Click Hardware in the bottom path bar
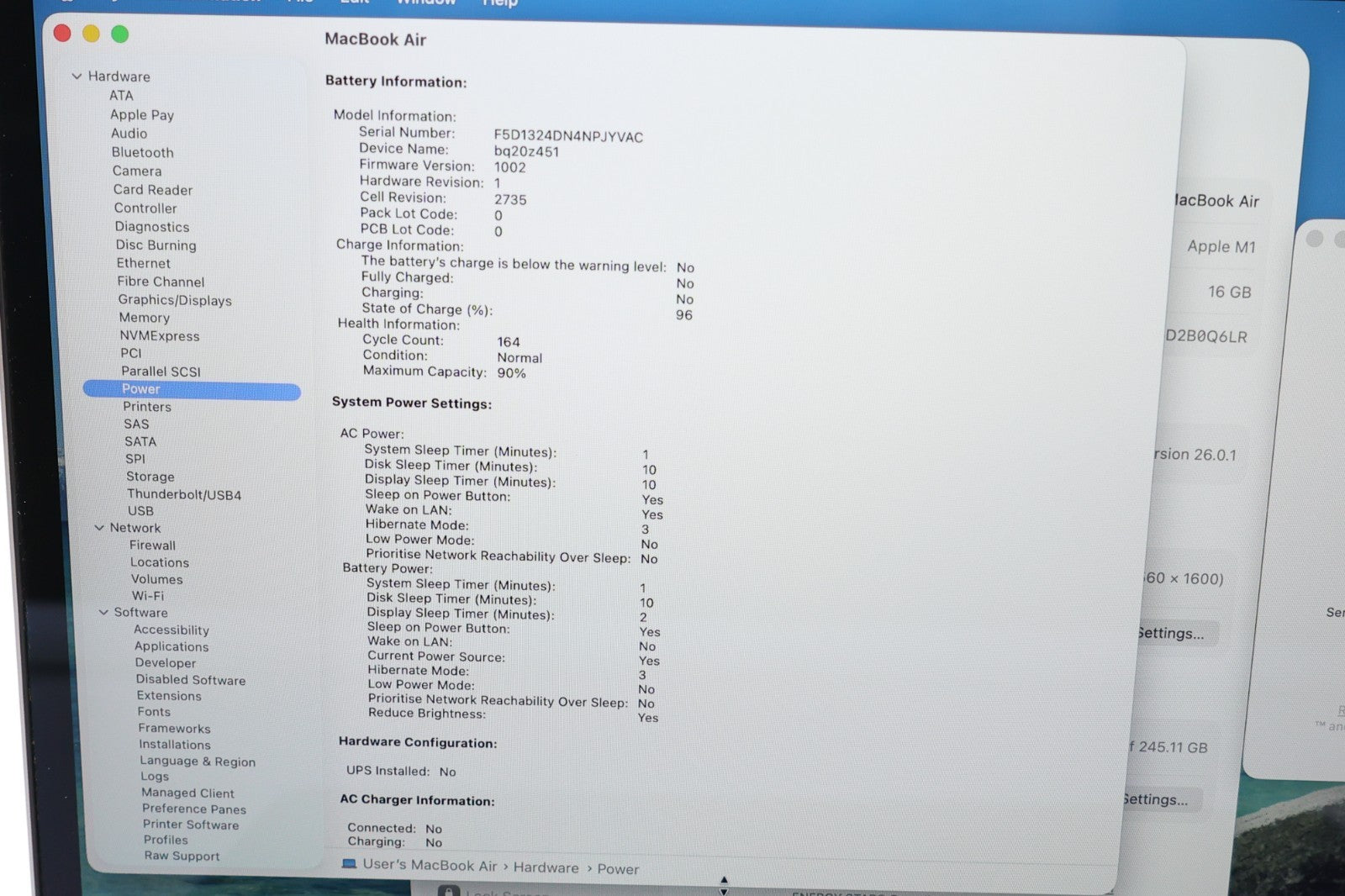Screen dimensions: 1345x896 (x=546, y=867)
